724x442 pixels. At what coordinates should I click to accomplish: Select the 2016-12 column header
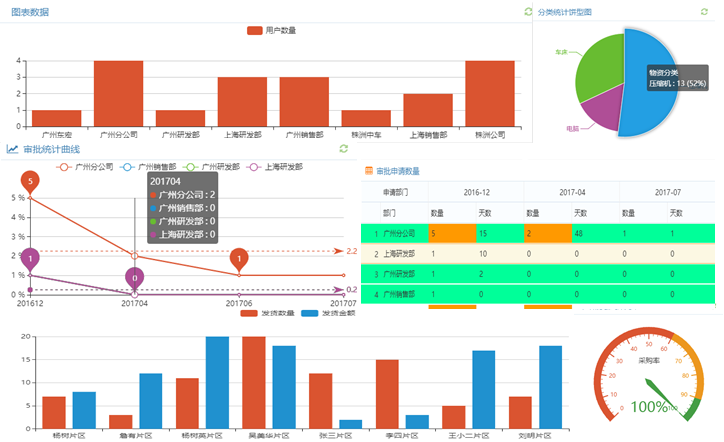click(x=476, y=192)
